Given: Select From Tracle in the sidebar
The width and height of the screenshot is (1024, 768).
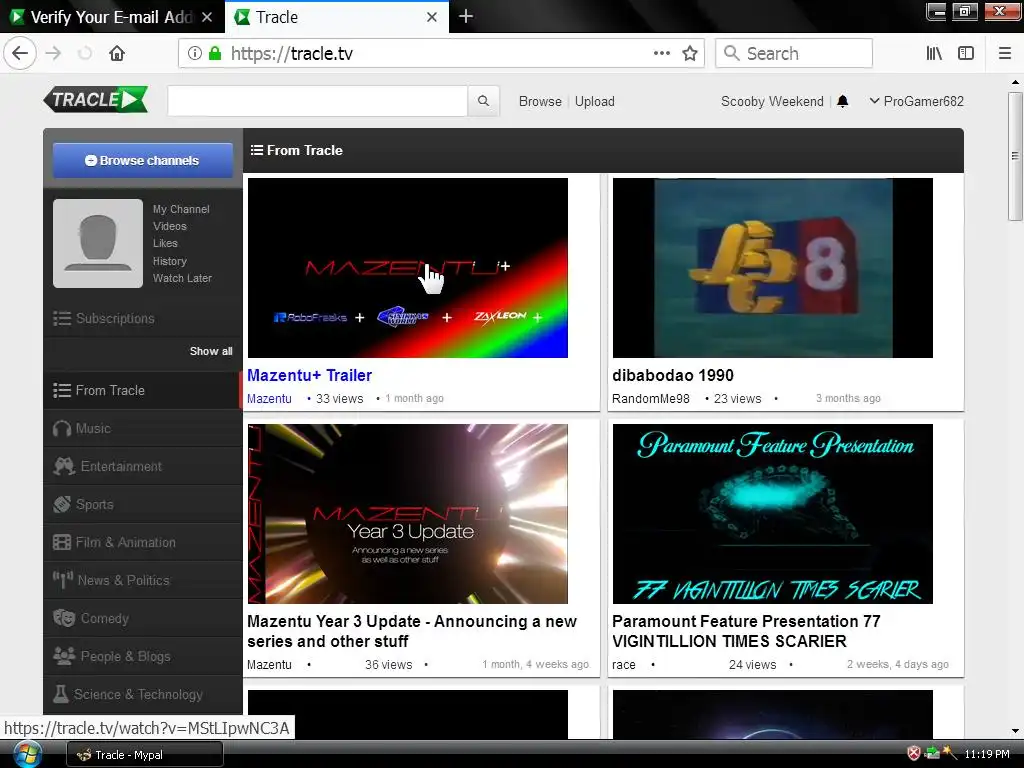Looking at the screenshot, I should coord(143,391).
